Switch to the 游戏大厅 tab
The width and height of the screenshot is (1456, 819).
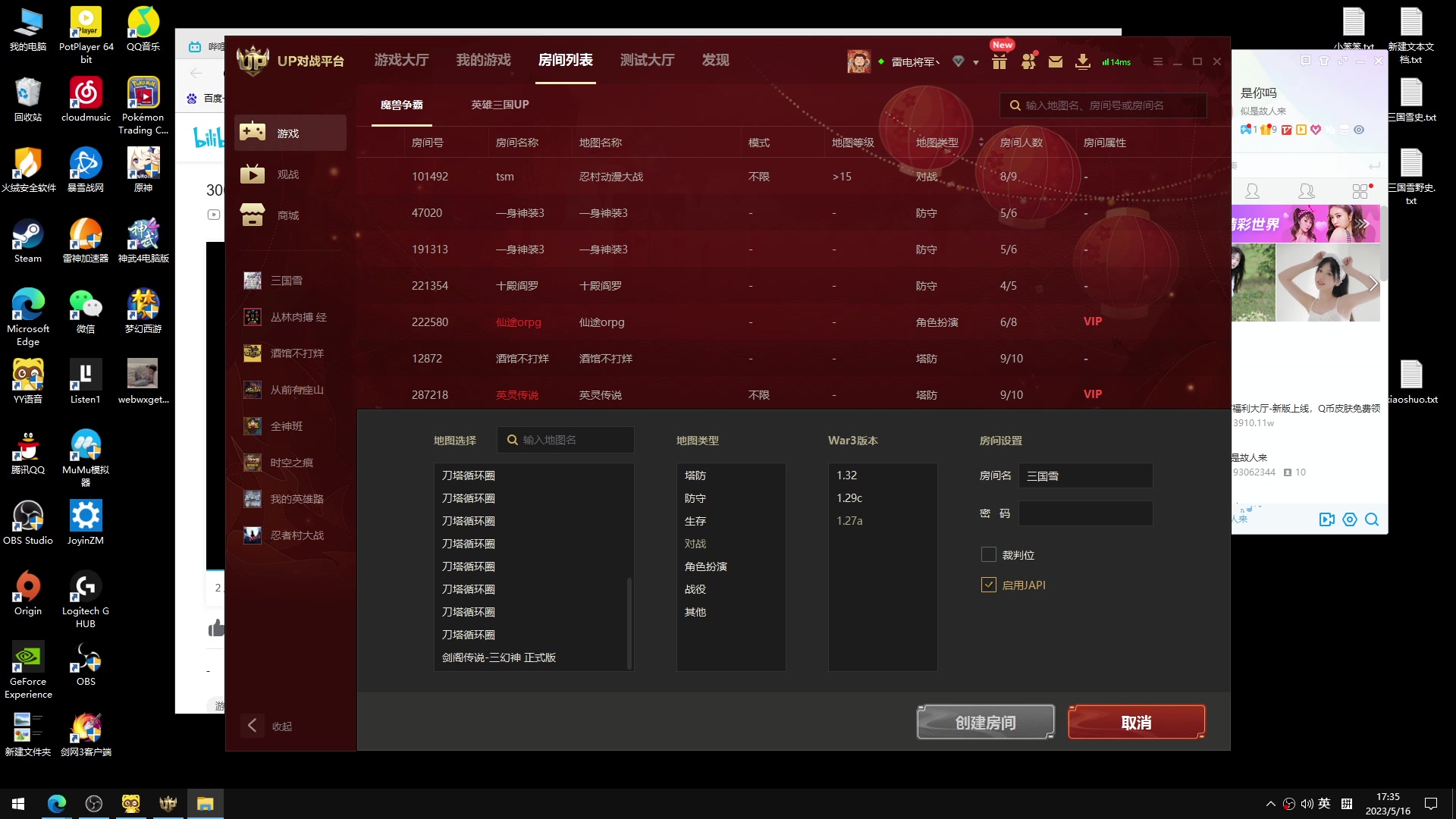[401, 60]
